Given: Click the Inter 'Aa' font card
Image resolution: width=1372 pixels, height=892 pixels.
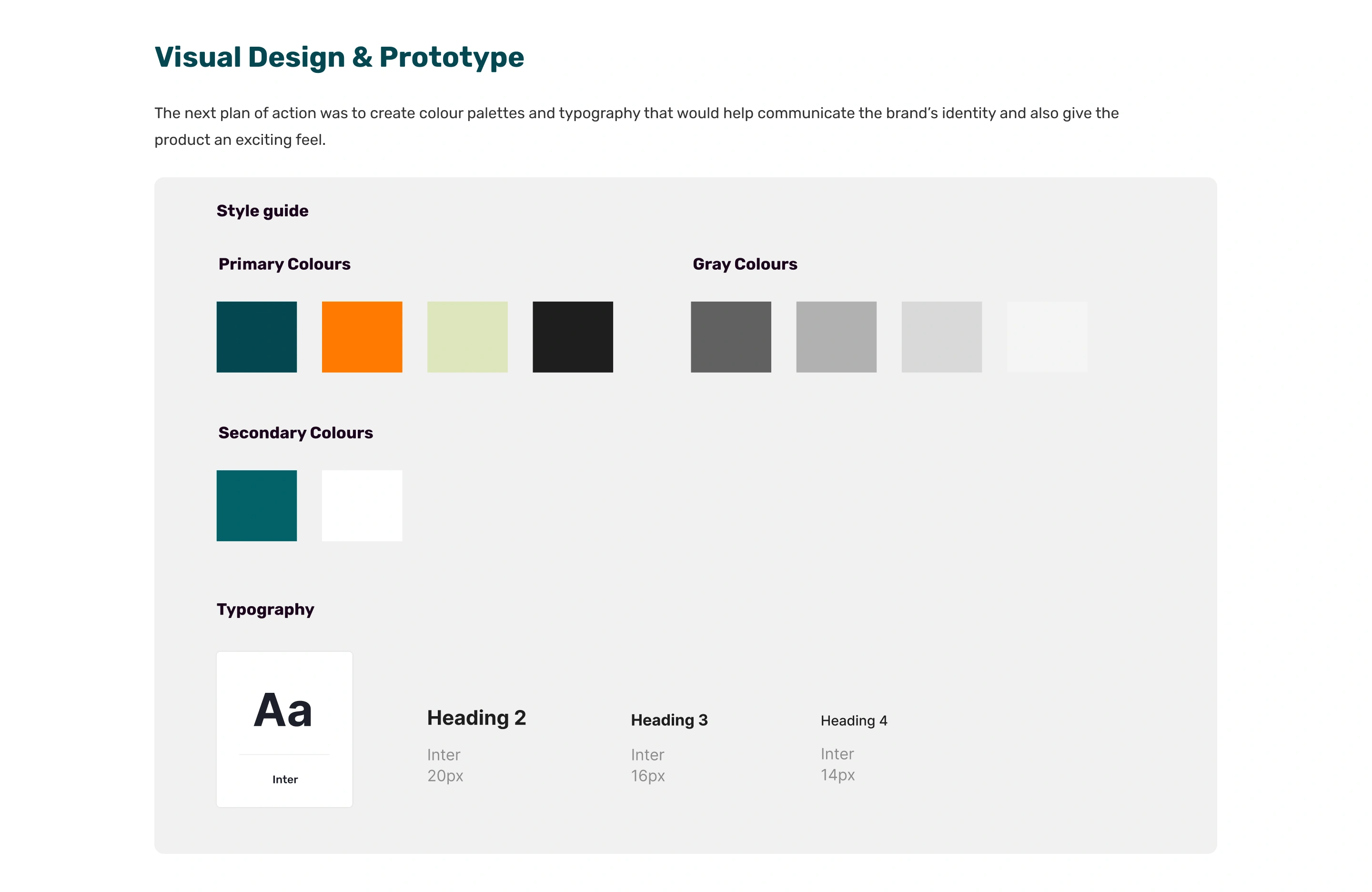Looking at the screenshot, I should [284, 729].
